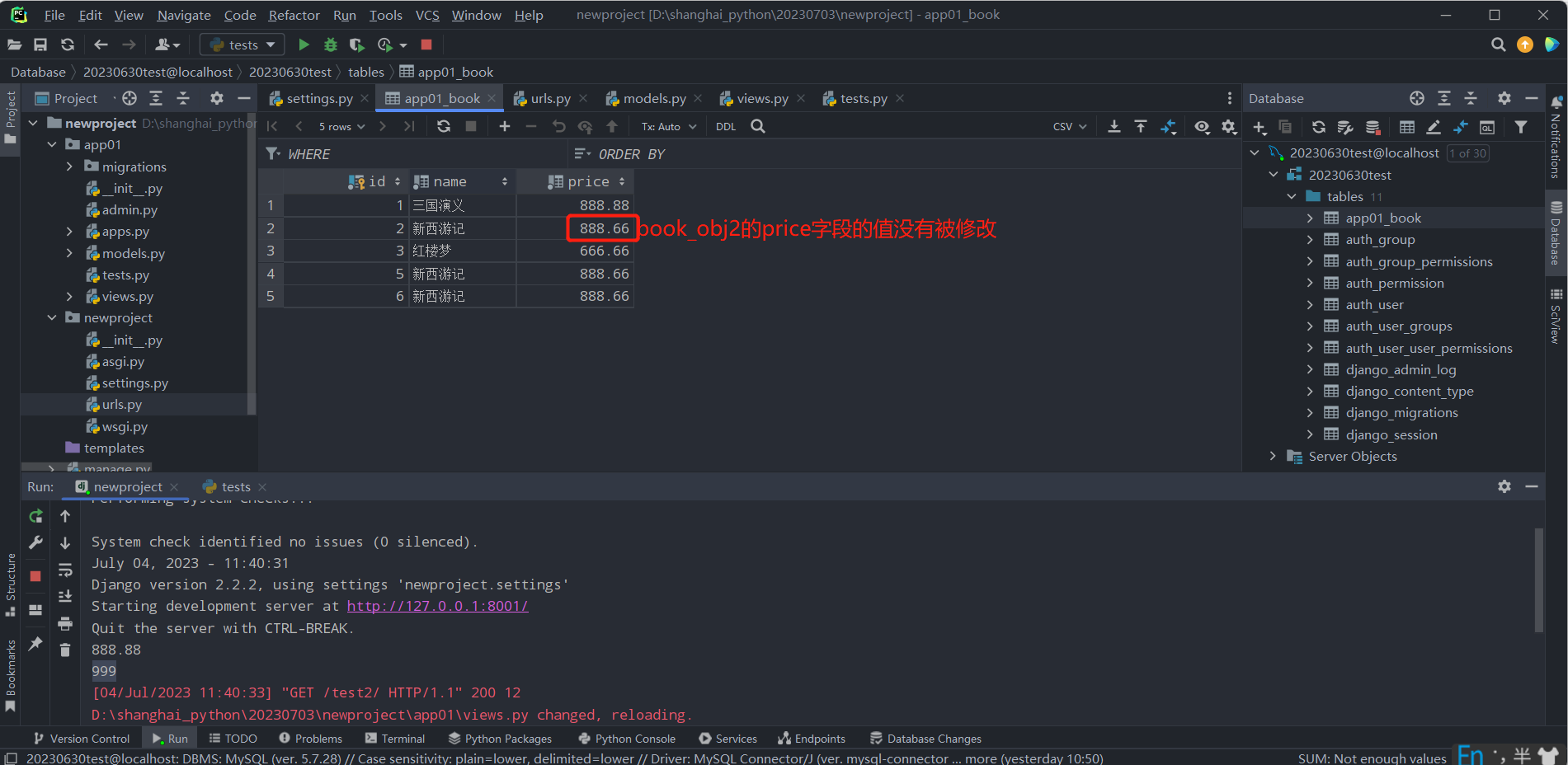
Task: Toggle the SciView tool window stripe button
Action: pos(1556,317)
